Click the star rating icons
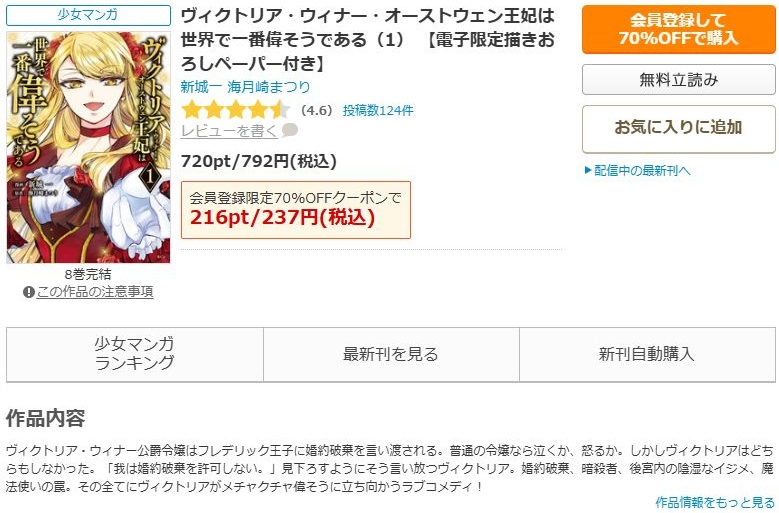 [x=235, y=110]
